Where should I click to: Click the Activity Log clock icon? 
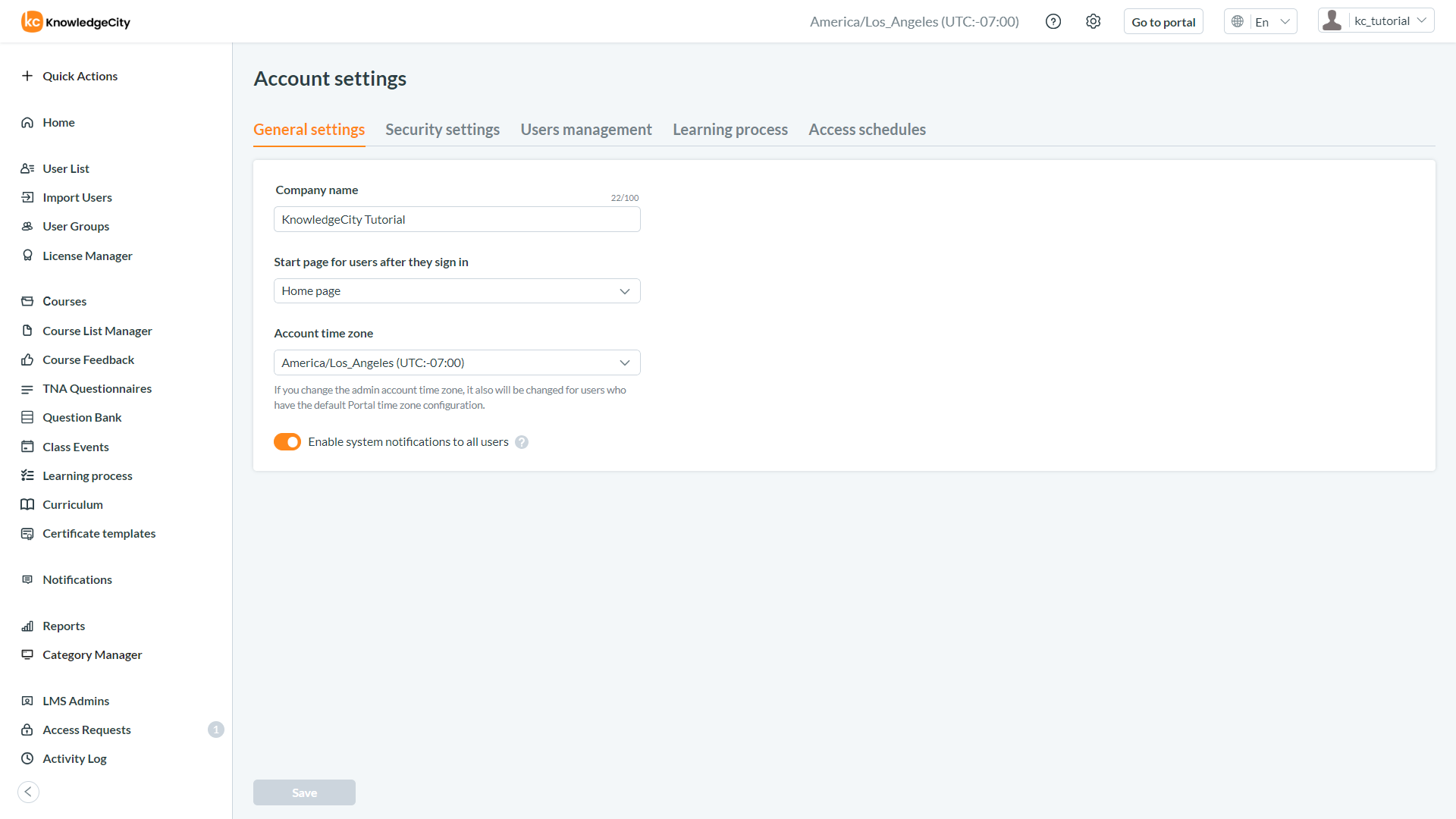pyautogui.click(x=27, y=758)
